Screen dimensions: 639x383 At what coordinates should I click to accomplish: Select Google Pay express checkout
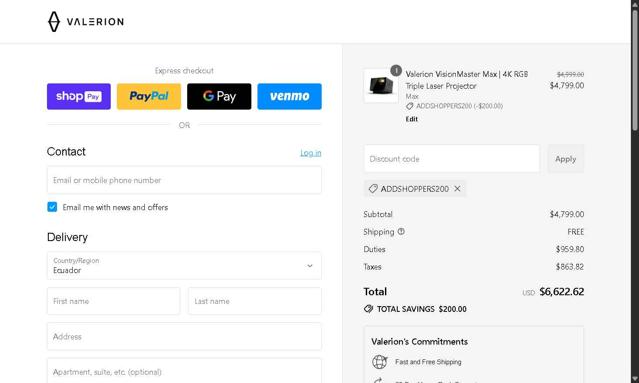tap(219, 97)
